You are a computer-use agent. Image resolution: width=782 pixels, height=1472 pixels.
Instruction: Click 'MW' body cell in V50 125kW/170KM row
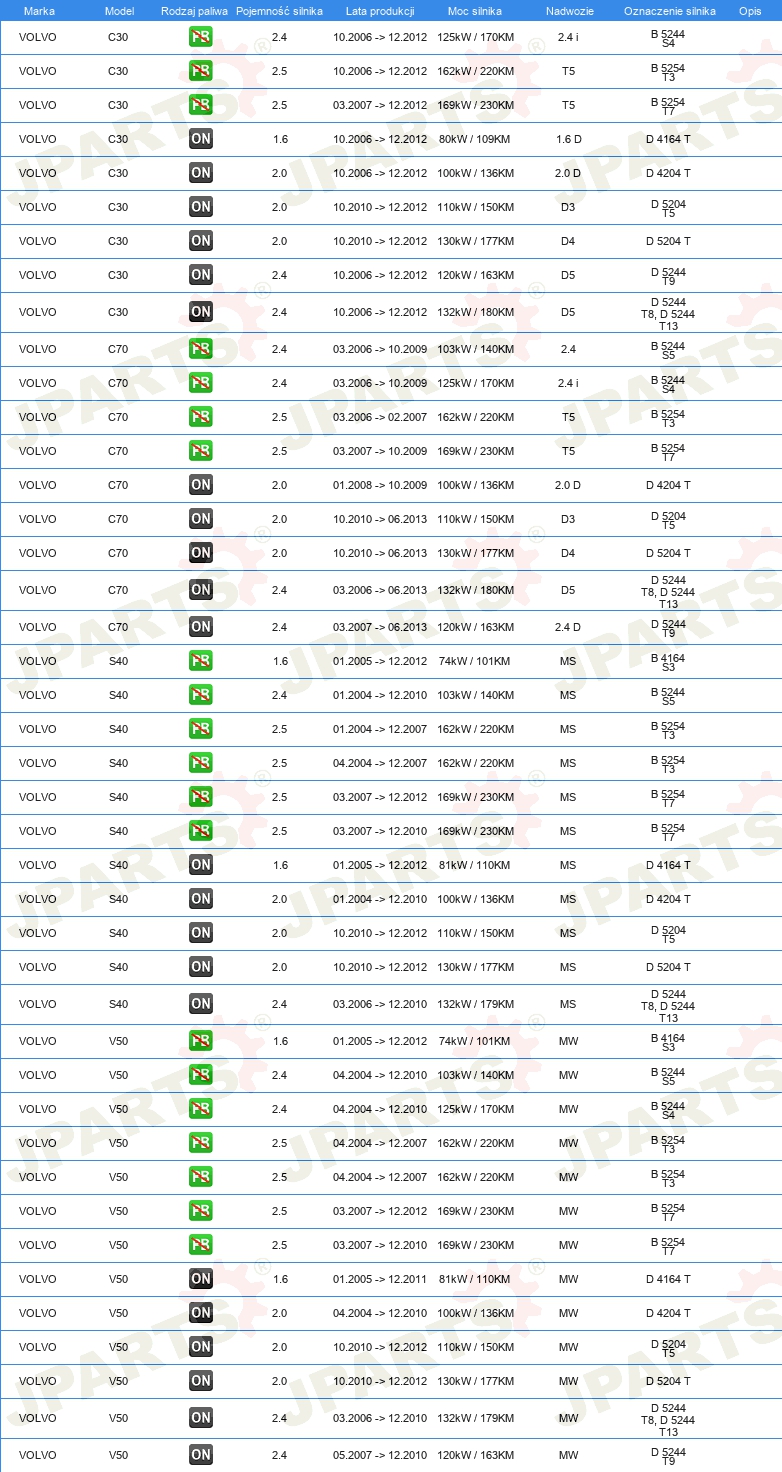[x=568, y=1109]
